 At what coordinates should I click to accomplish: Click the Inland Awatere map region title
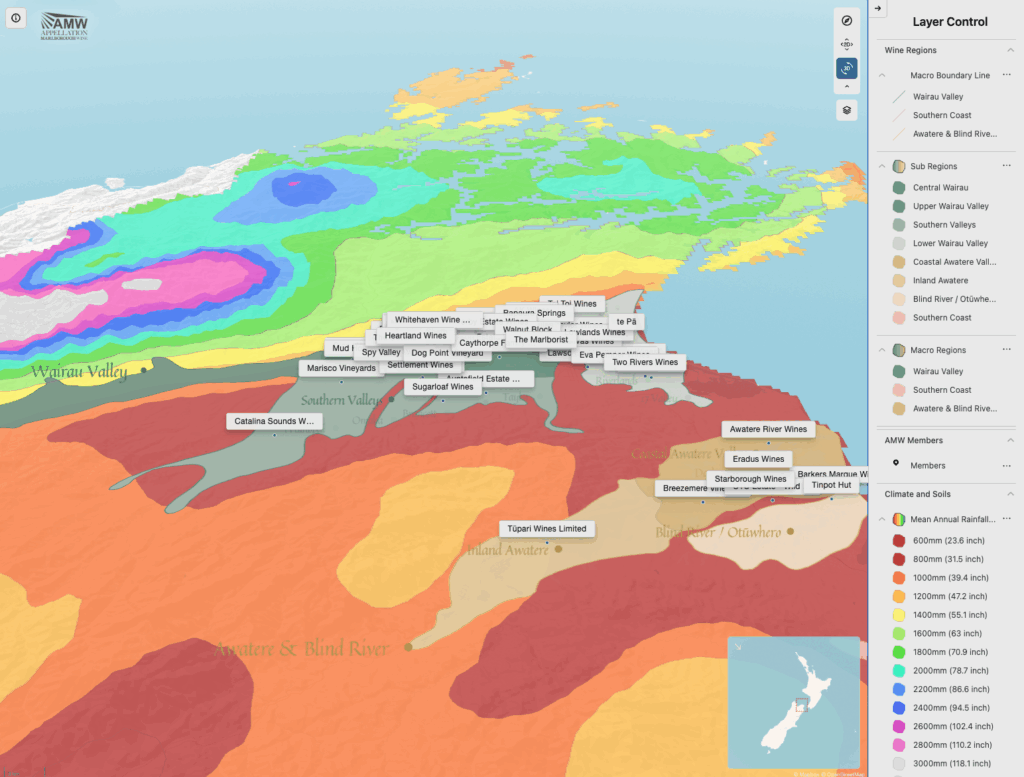[x=507, y=550]
